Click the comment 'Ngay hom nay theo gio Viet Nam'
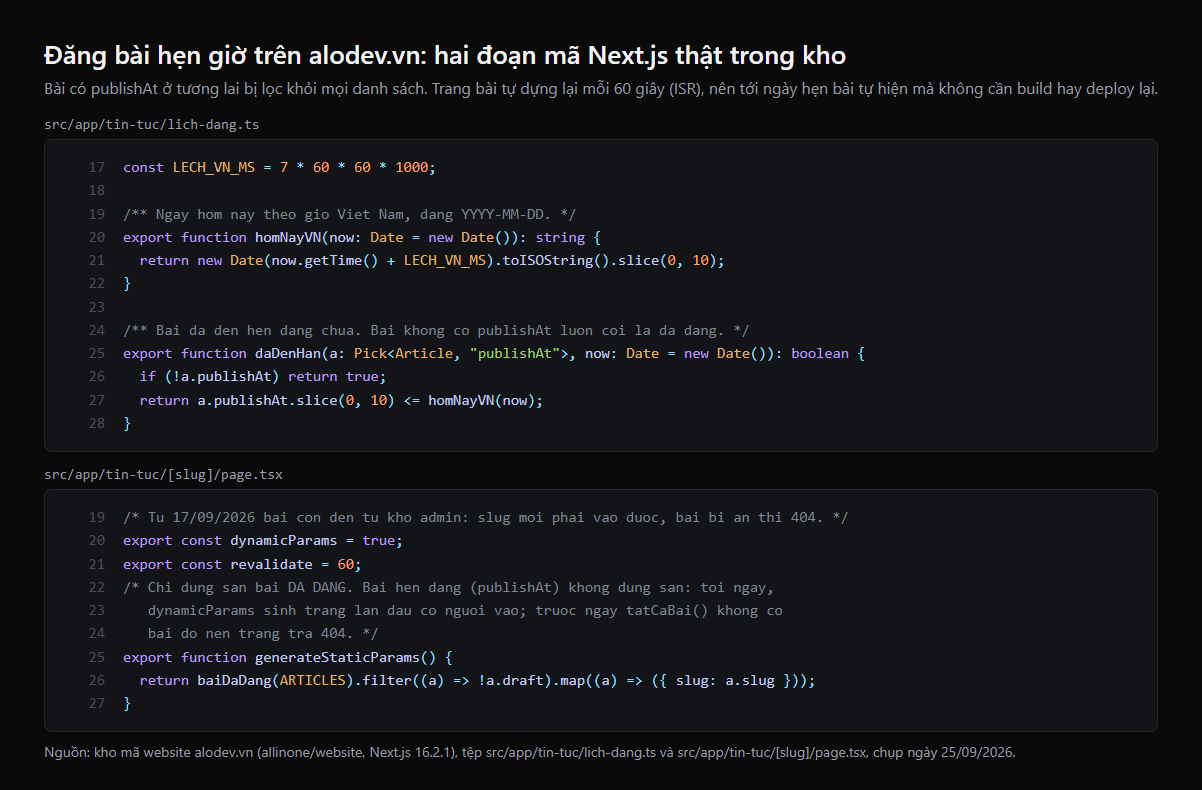Viewport: 1202px width, 790px height. tap(349, 214)
